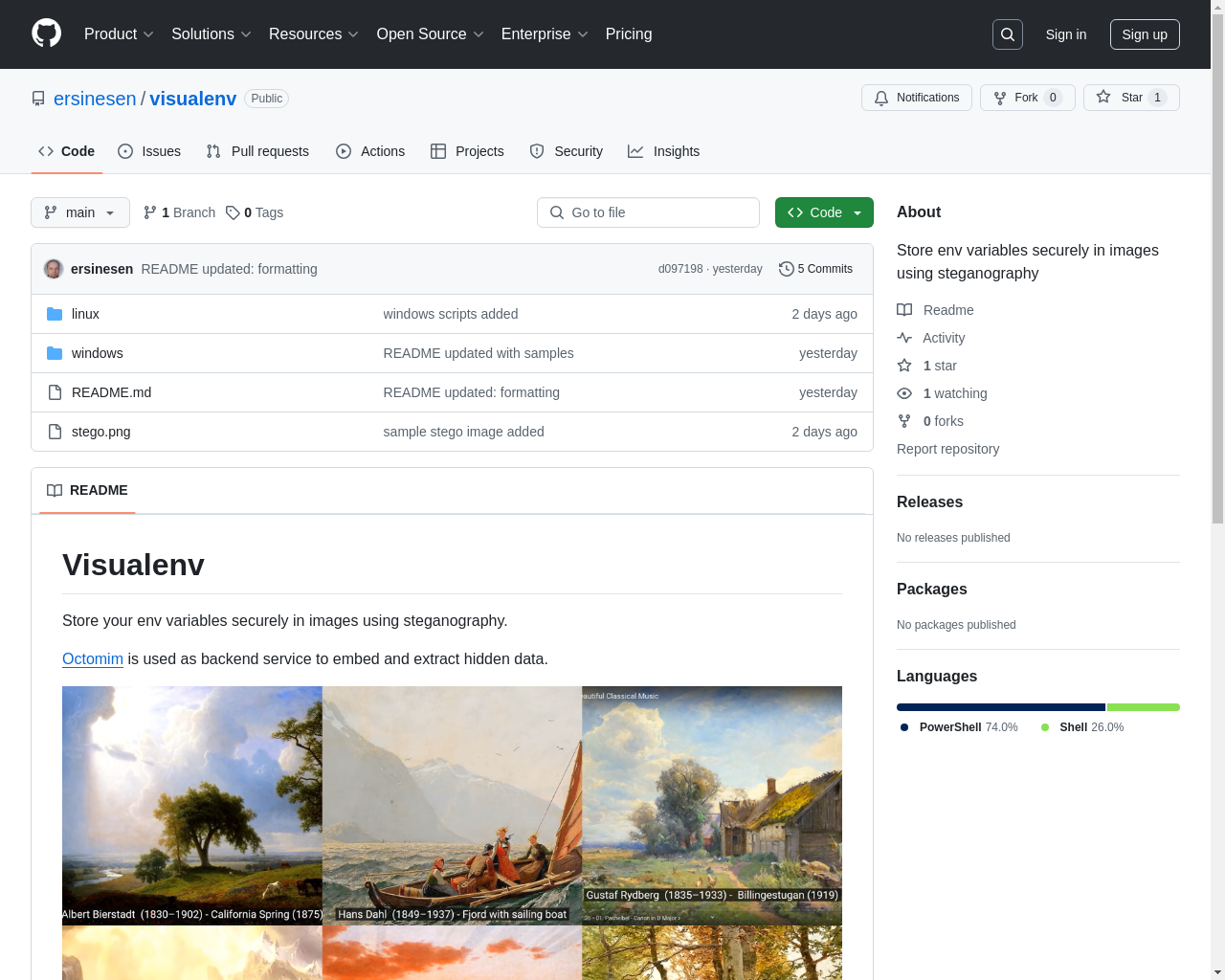This screenshot has height=980, width=1225.
Task: Open the Releases heading link
Action: (929, 502)
